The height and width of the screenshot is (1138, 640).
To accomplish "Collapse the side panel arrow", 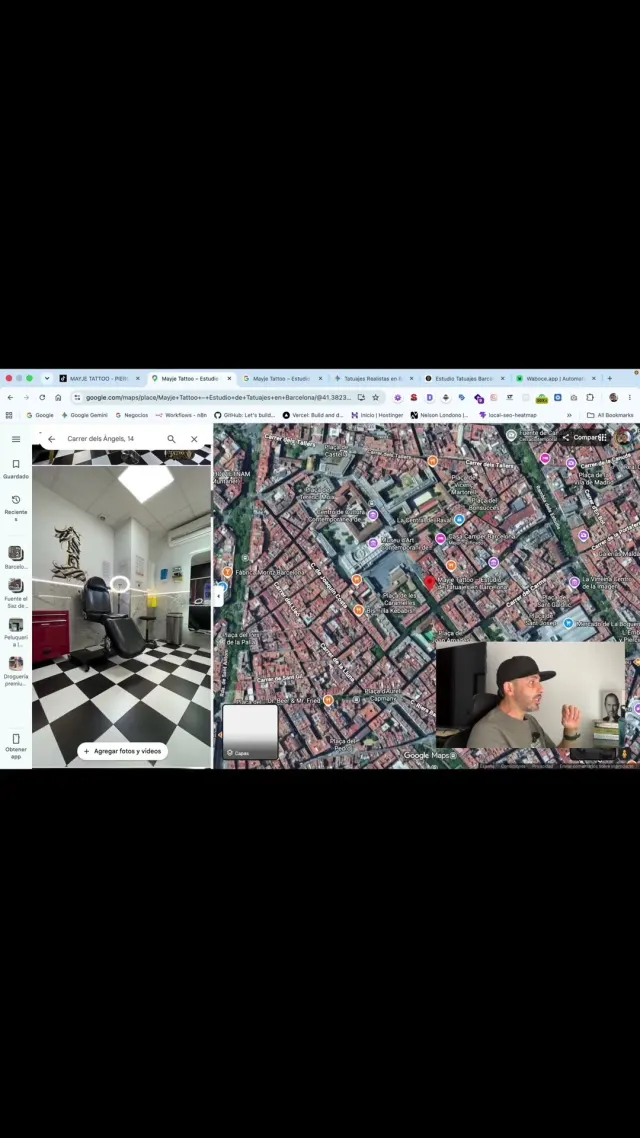I will (218, 595).
